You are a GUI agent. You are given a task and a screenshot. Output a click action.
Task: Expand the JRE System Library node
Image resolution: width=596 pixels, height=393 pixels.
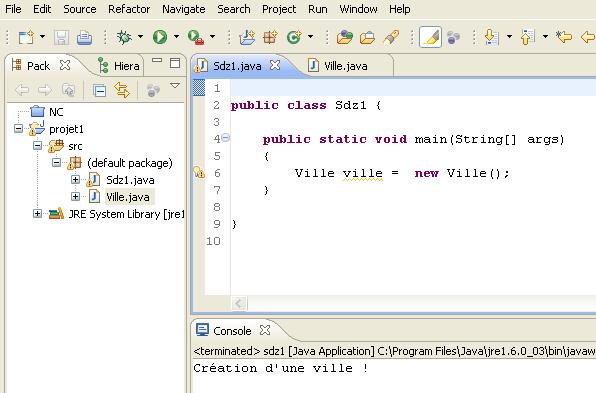[x=37, y=214]
